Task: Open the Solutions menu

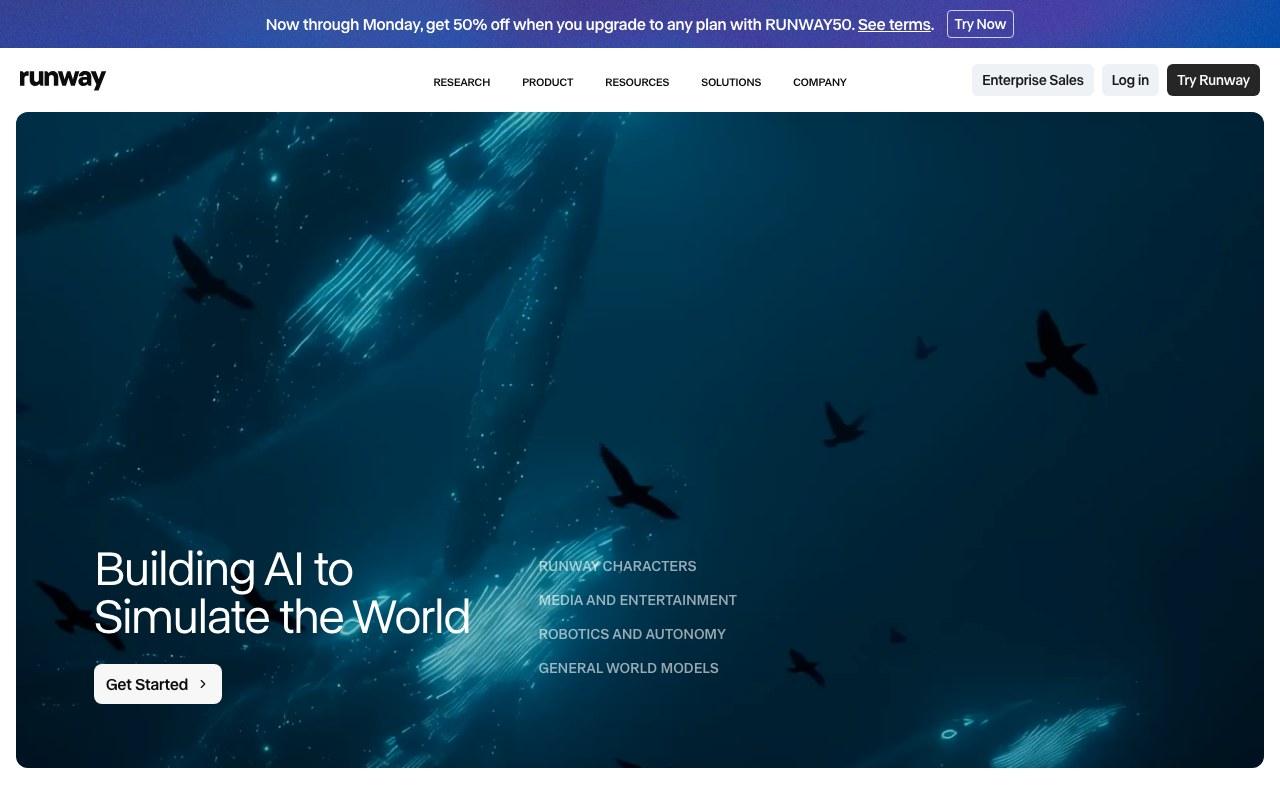Action: tap(731, 82)
